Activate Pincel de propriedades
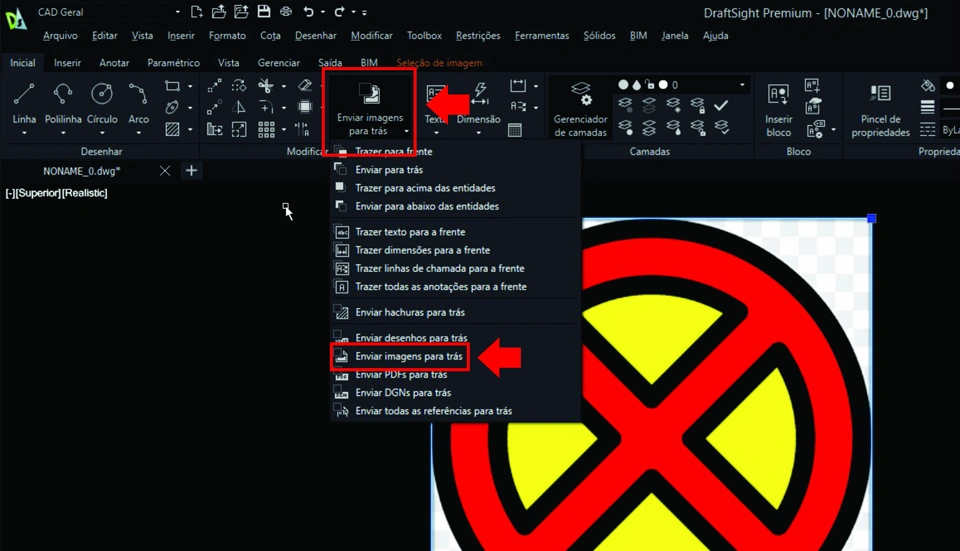The image size is (960, 551). pyautogui.click(x=880, y=110)
